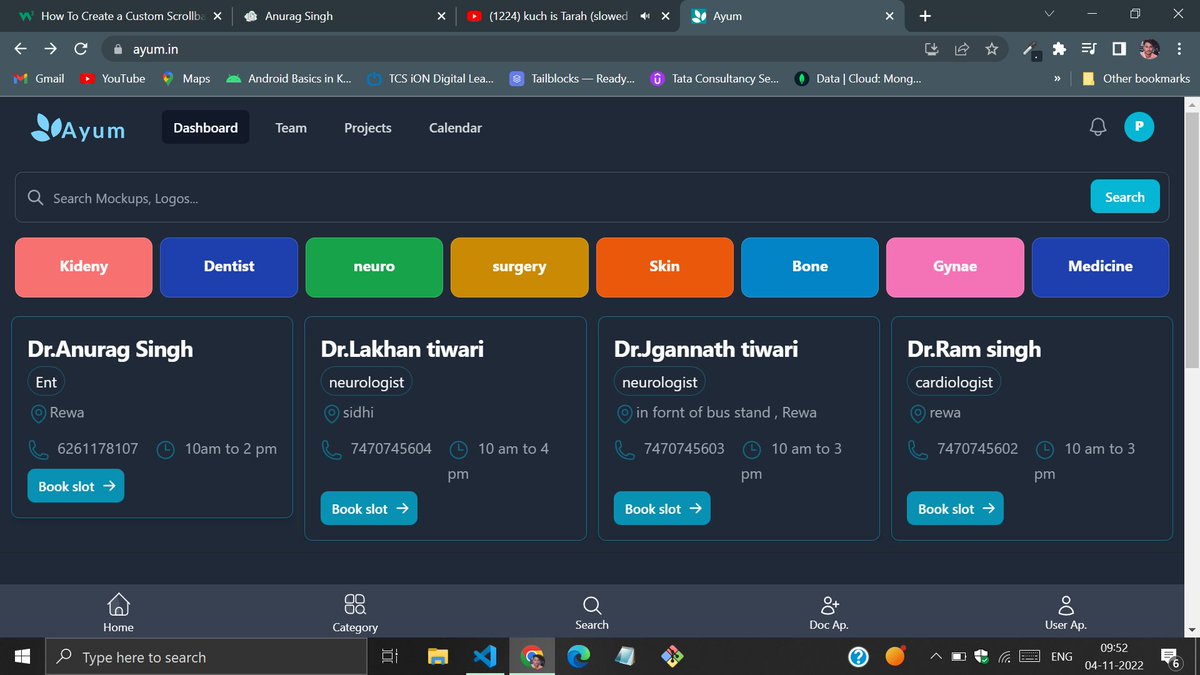Reload the ayum.in page
1200x675 pixels.
(x=81, y=48)
